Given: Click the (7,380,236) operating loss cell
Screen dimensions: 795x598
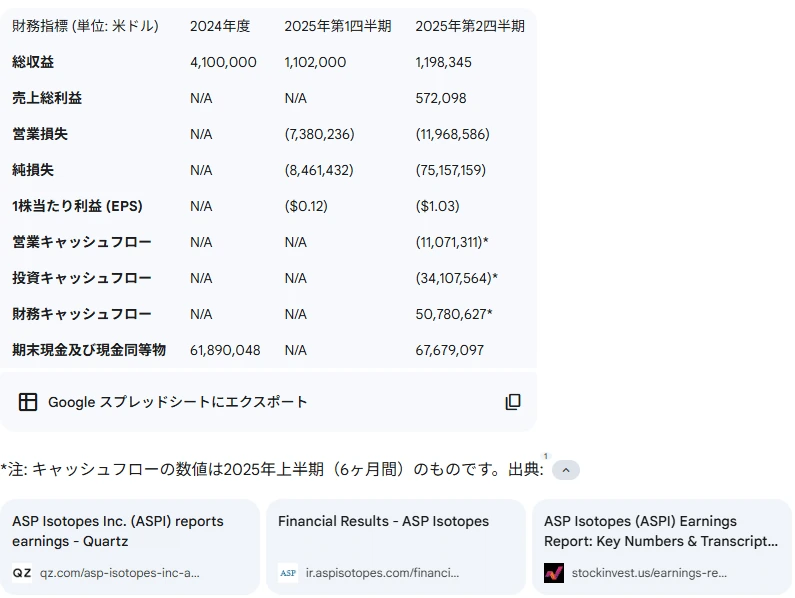Looking at the screenshot, I should tap(319, 134).
